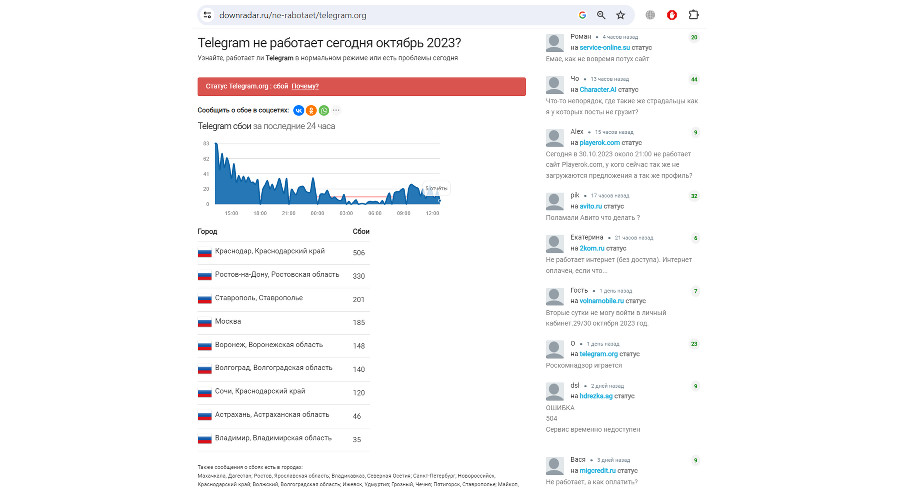Click the zoom magnifier icon in address bar
The height and width of the screenshot is (490, 900).
click(601, 15)
